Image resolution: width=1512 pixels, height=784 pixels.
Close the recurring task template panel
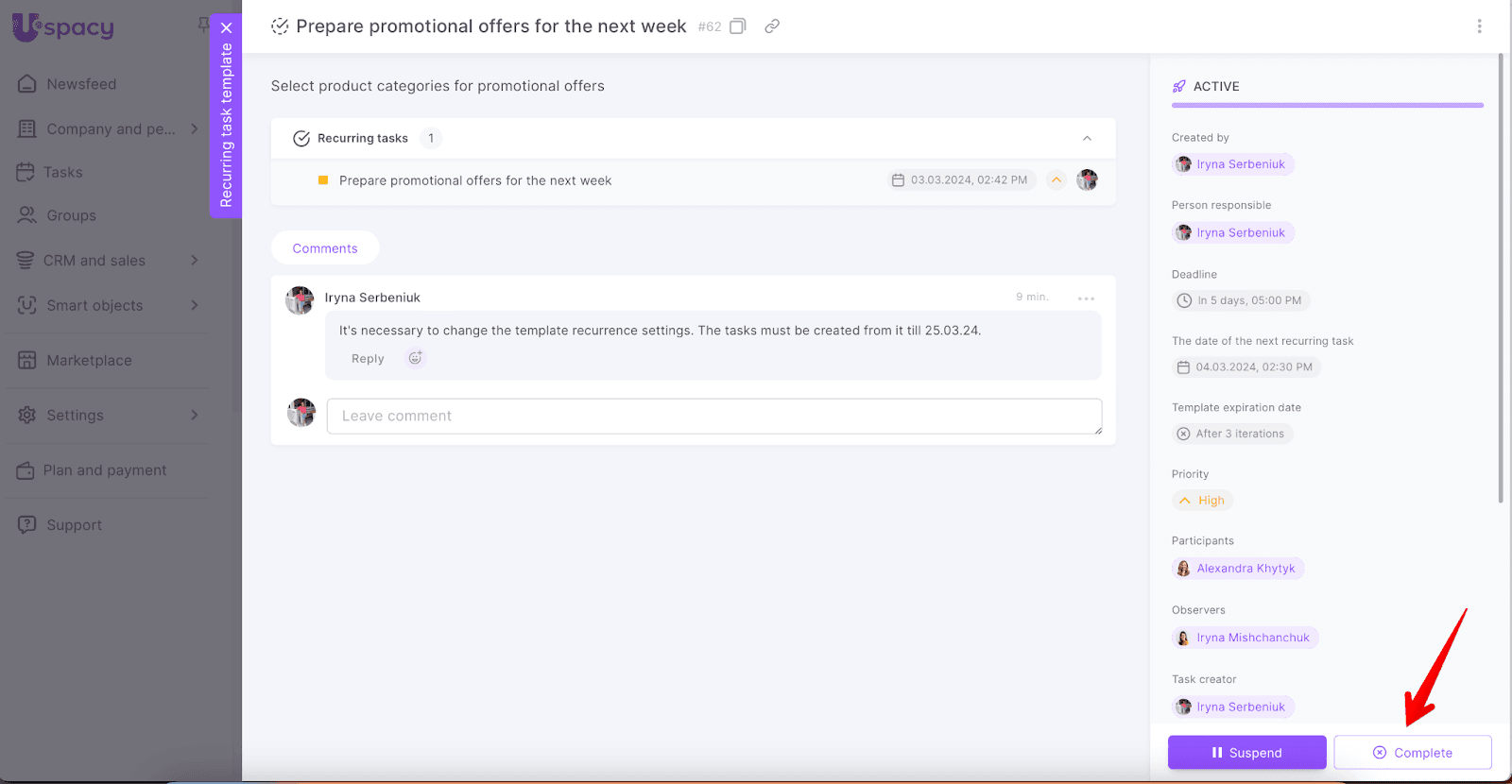[227, 27]
